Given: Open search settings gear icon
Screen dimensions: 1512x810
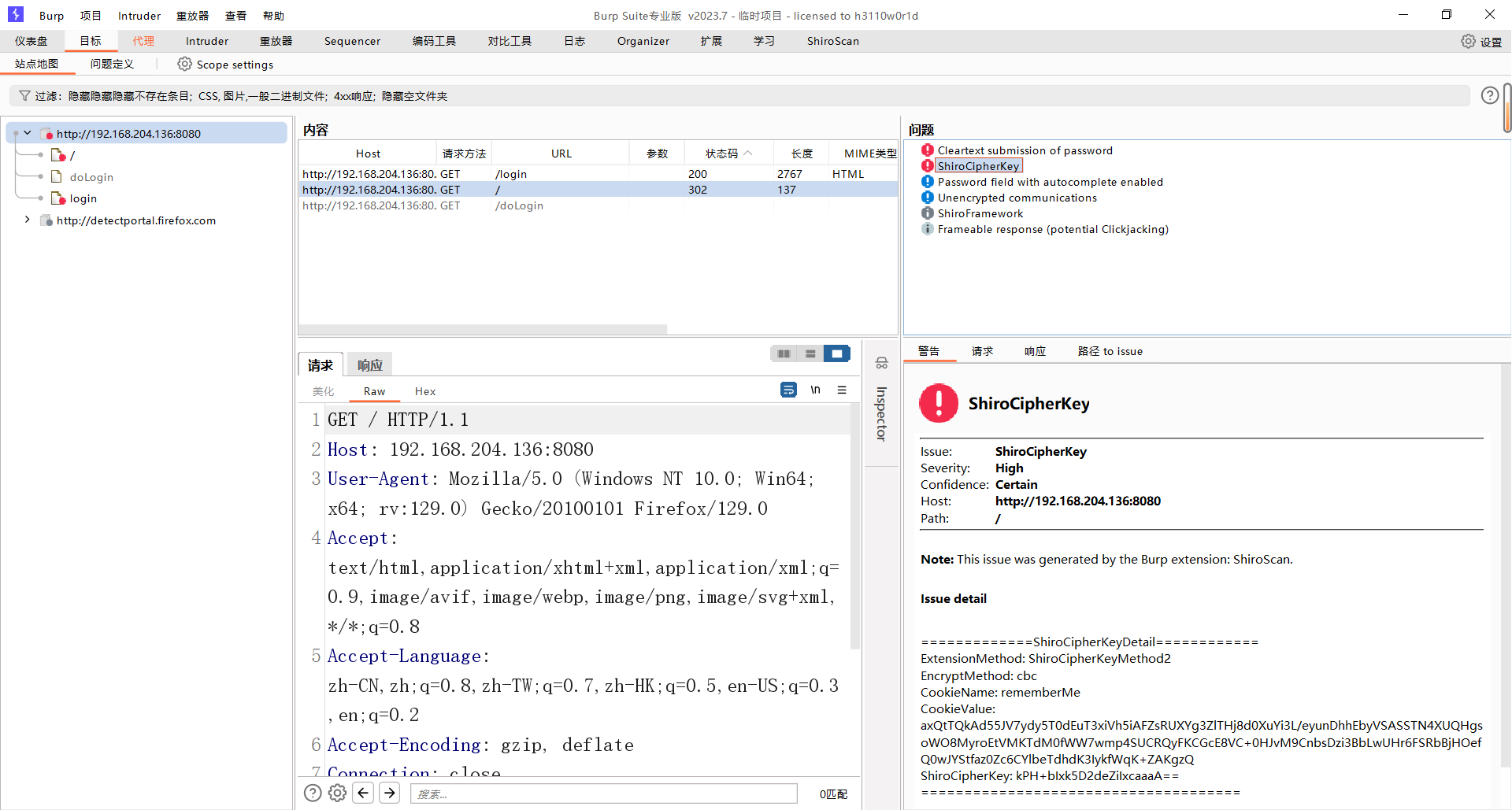Looking at the screenshot, I should [337, 793].
